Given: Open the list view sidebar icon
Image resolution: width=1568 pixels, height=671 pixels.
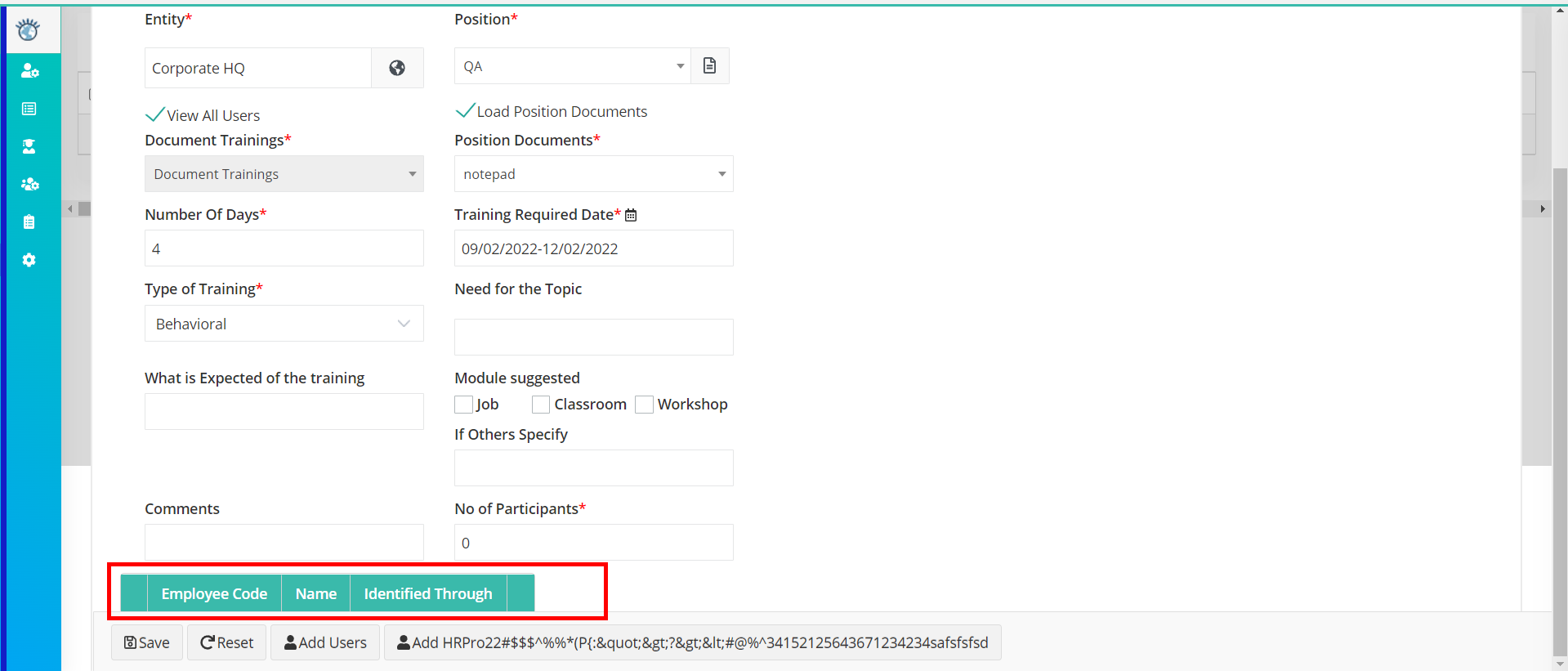Looking at the screenshot, I should pos(29,109).
